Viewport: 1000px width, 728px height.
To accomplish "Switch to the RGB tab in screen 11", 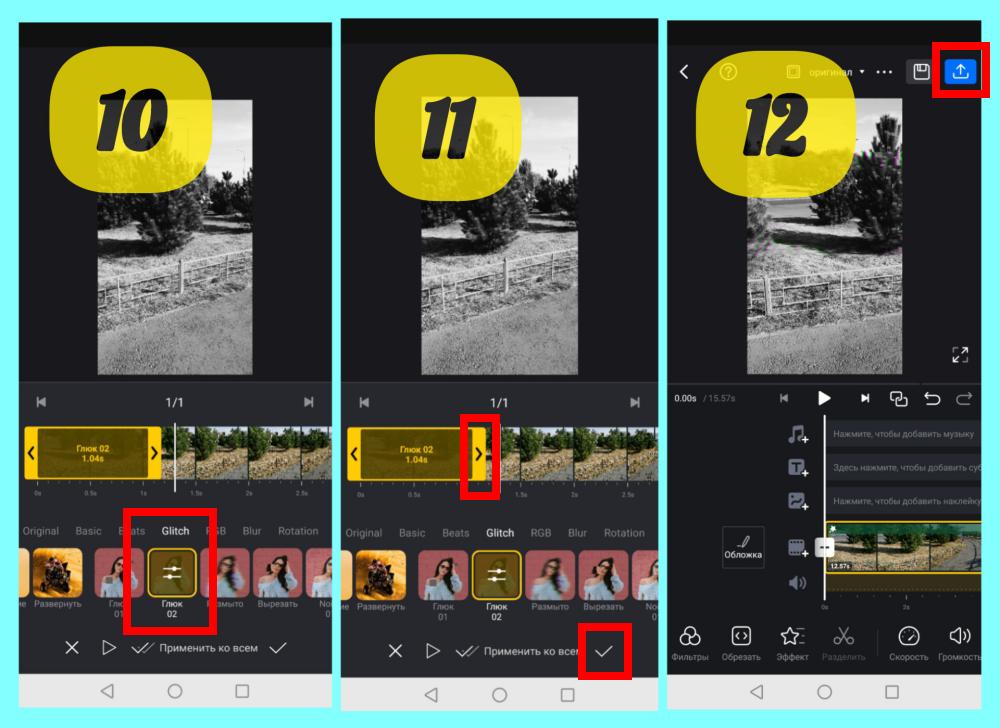I will [540, 533].
